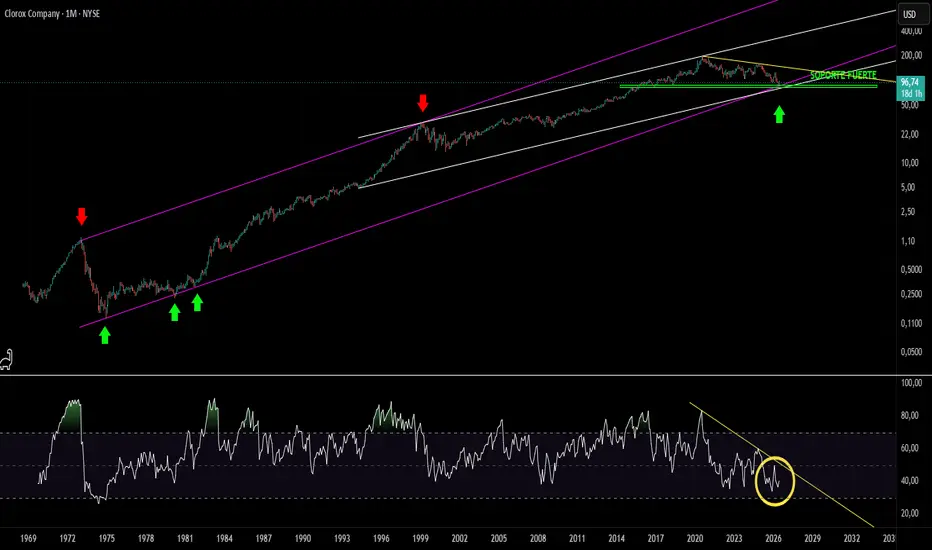Click the 40,00 RSI axis label

coord(909,480)
